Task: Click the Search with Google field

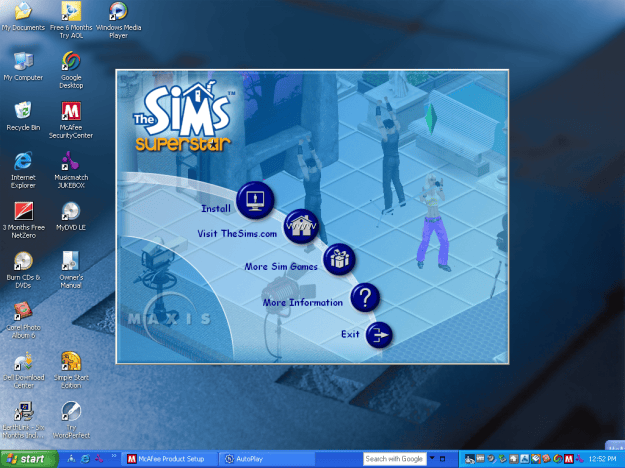Action: pos(394,459)
